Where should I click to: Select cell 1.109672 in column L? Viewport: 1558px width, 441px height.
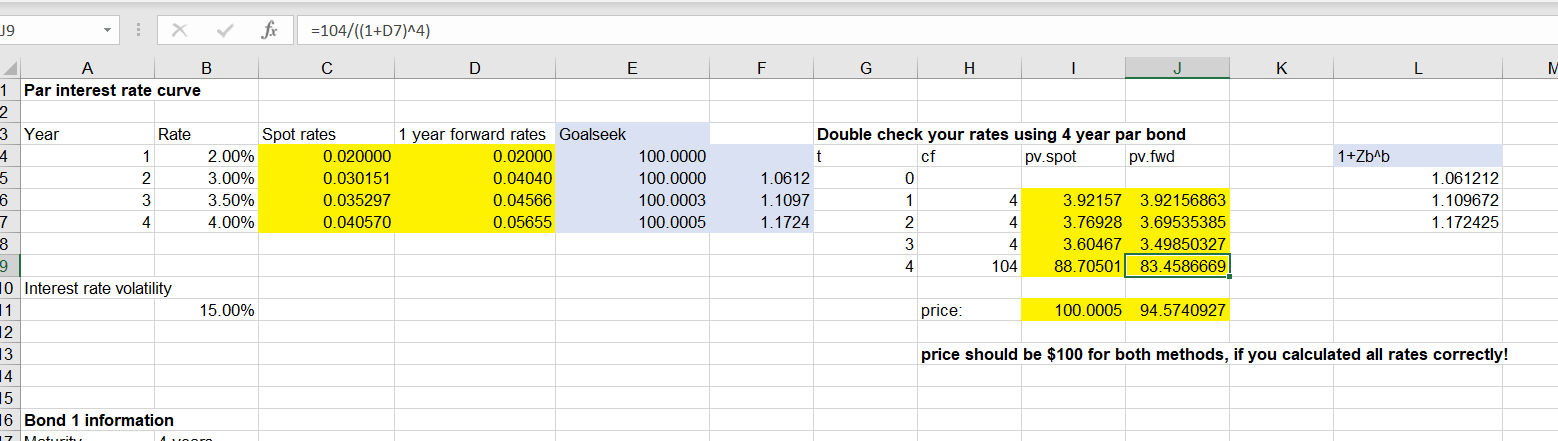[x=1418, y=200]
